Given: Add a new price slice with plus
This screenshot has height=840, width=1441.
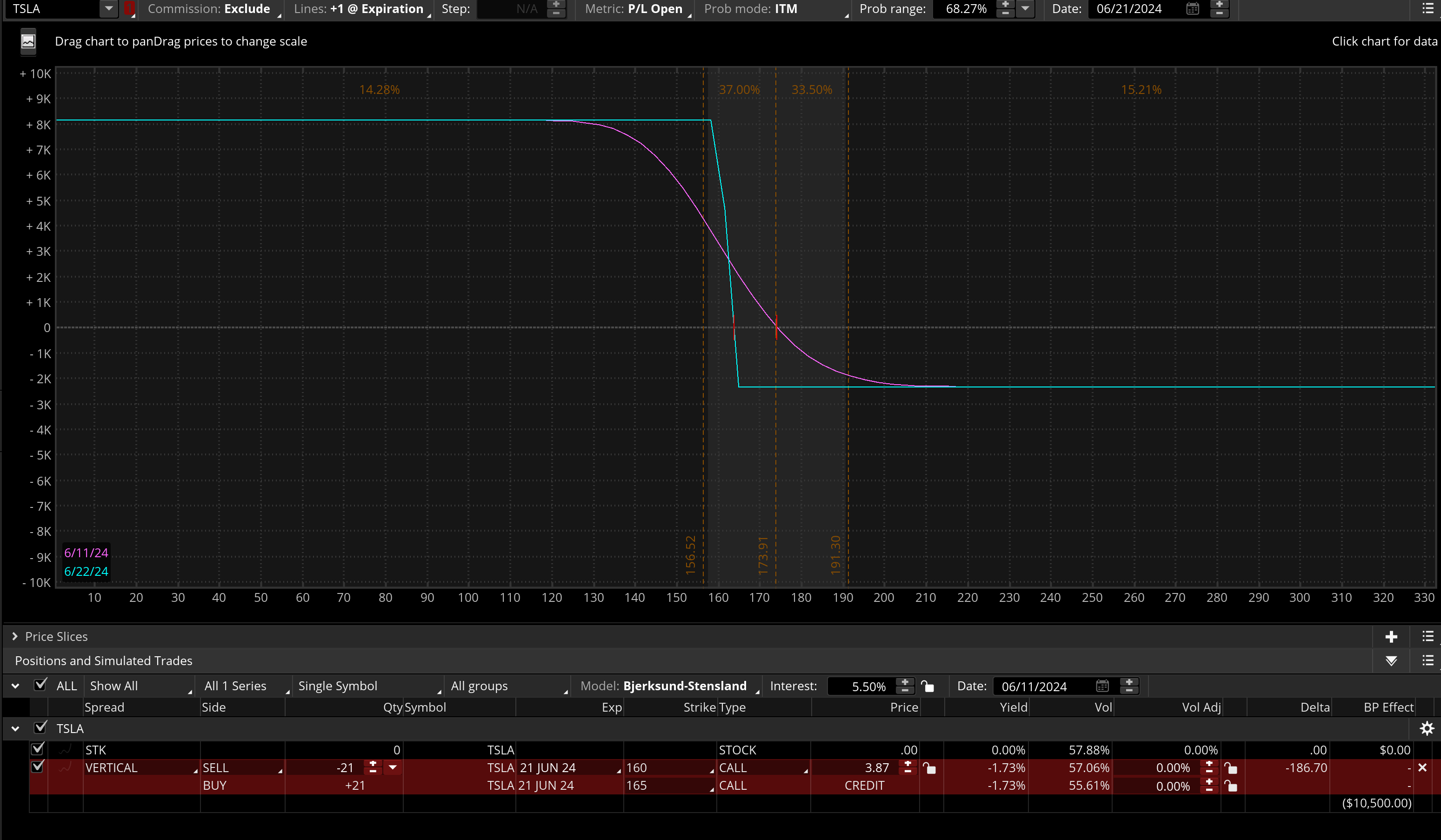Looking at the screenshot, I should [x=1391, y=636].
